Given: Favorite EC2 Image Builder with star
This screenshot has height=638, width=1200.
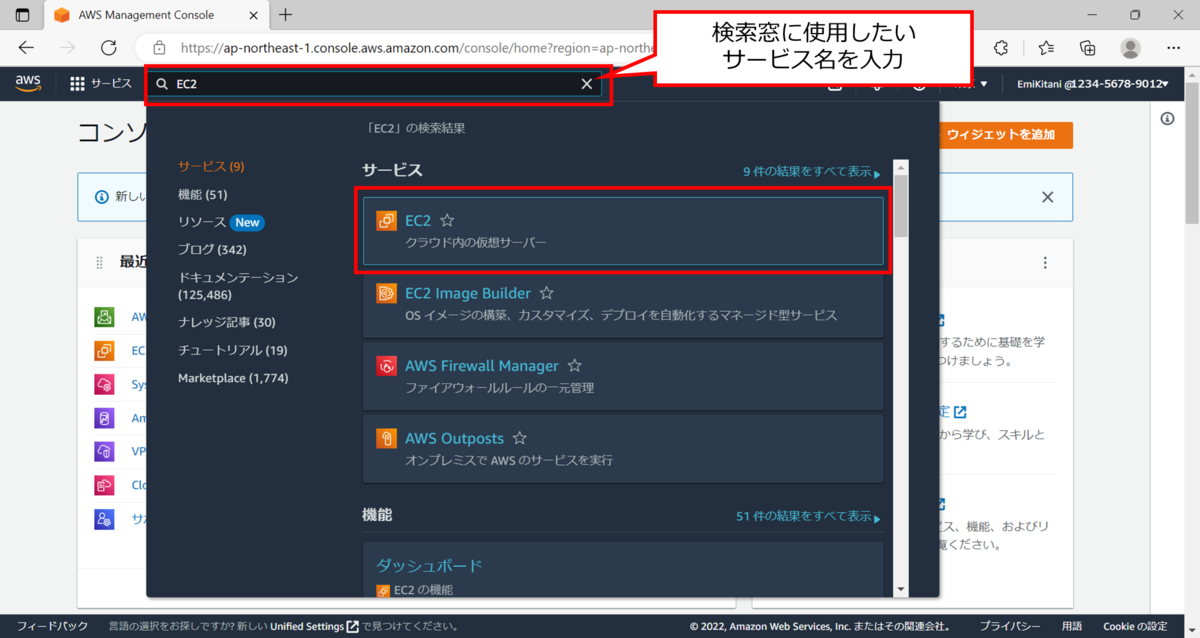Looking at the screenshot, I should pyautogui.click(x=547, y=293).
